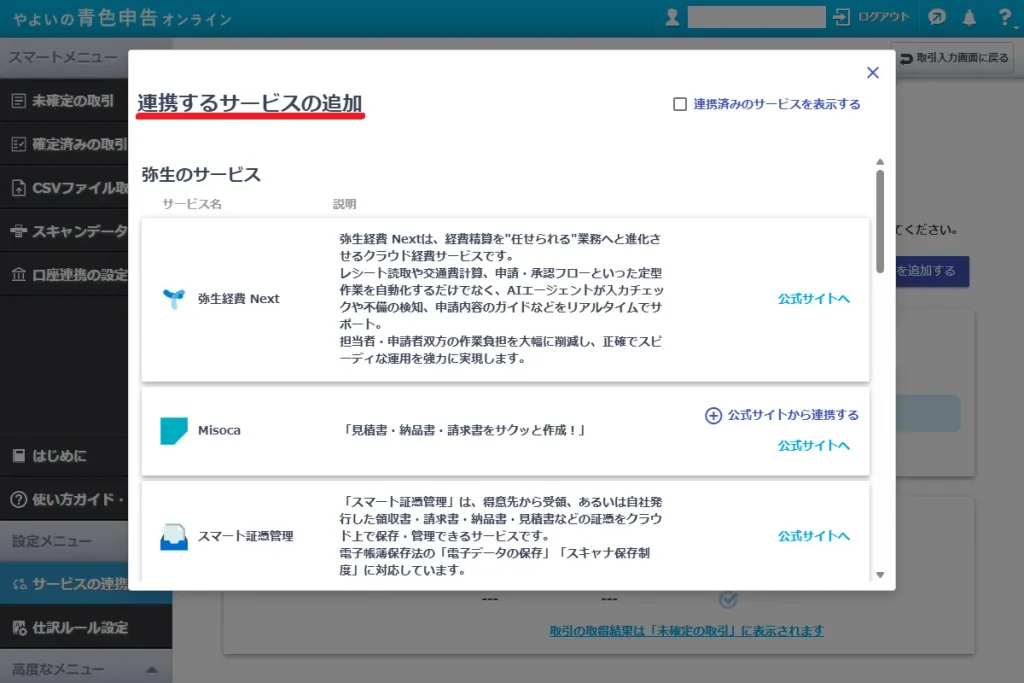Click the スマートメニュー header
1024x683 pixels.
tap(64, 57)
